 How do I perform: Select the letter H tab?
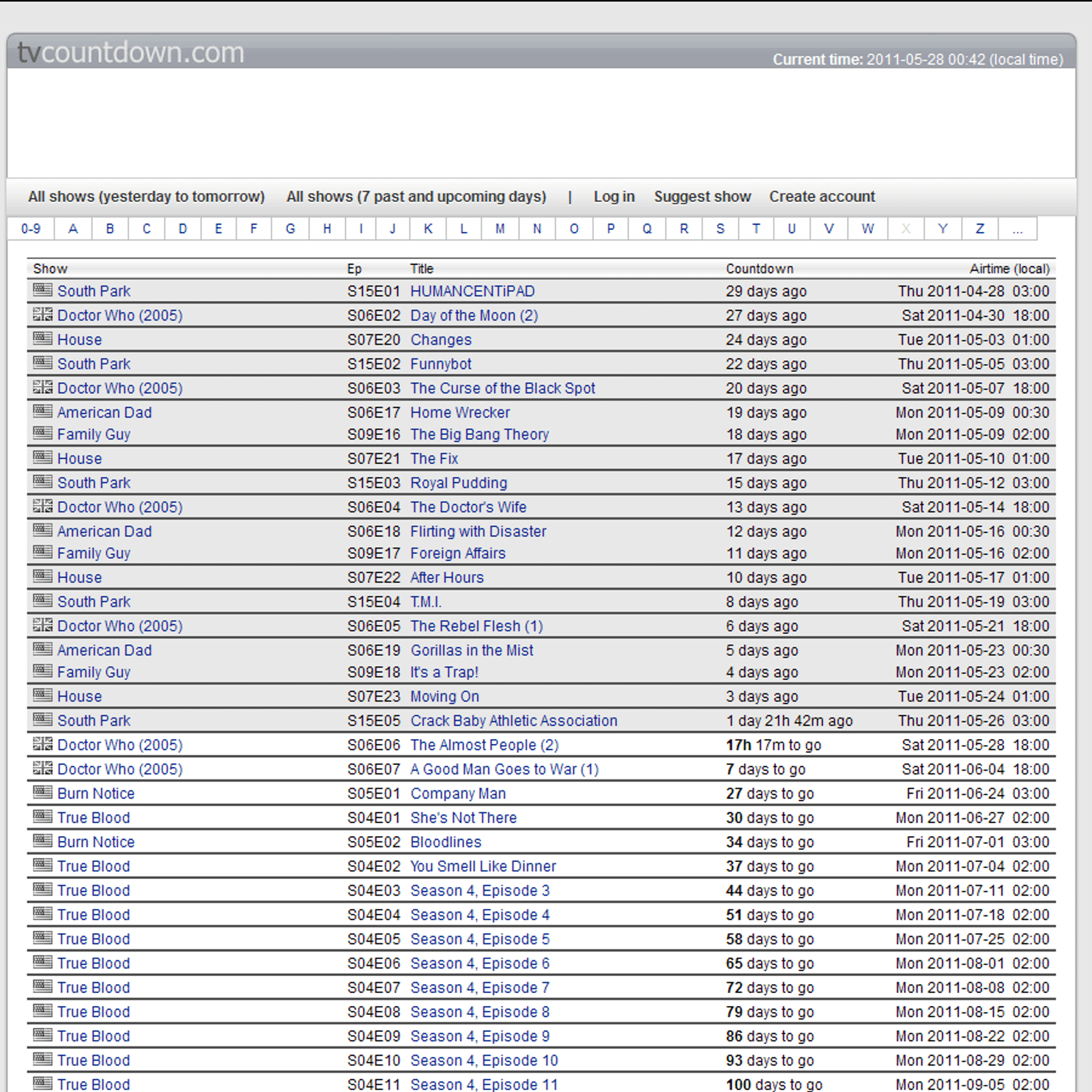click(x=328, y=229)
